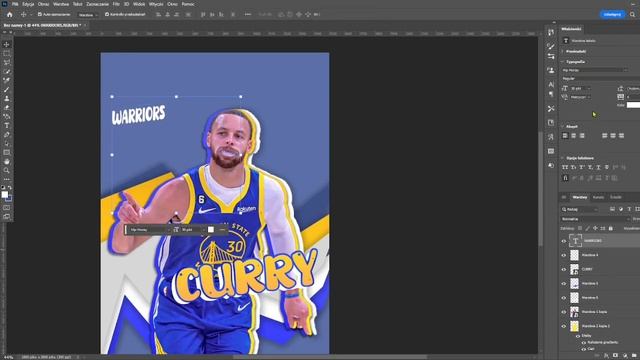The width and height of the screenshot is (640, 360).
Task: Click the fx layer style icon at Layers bottom
Action: coord(607,356)
